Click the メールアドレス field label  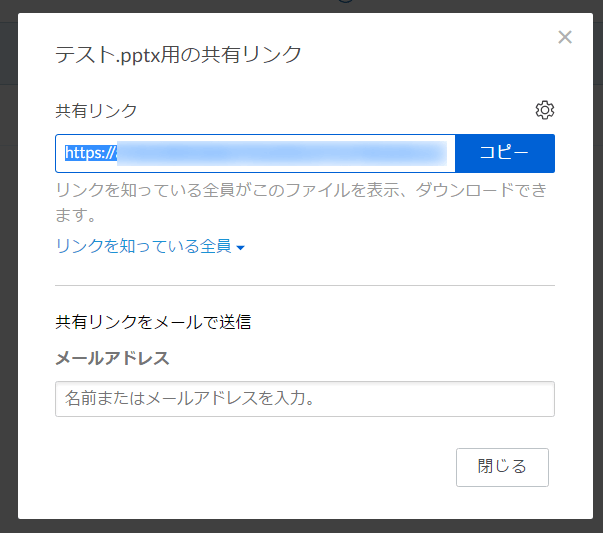coord(112,357)
